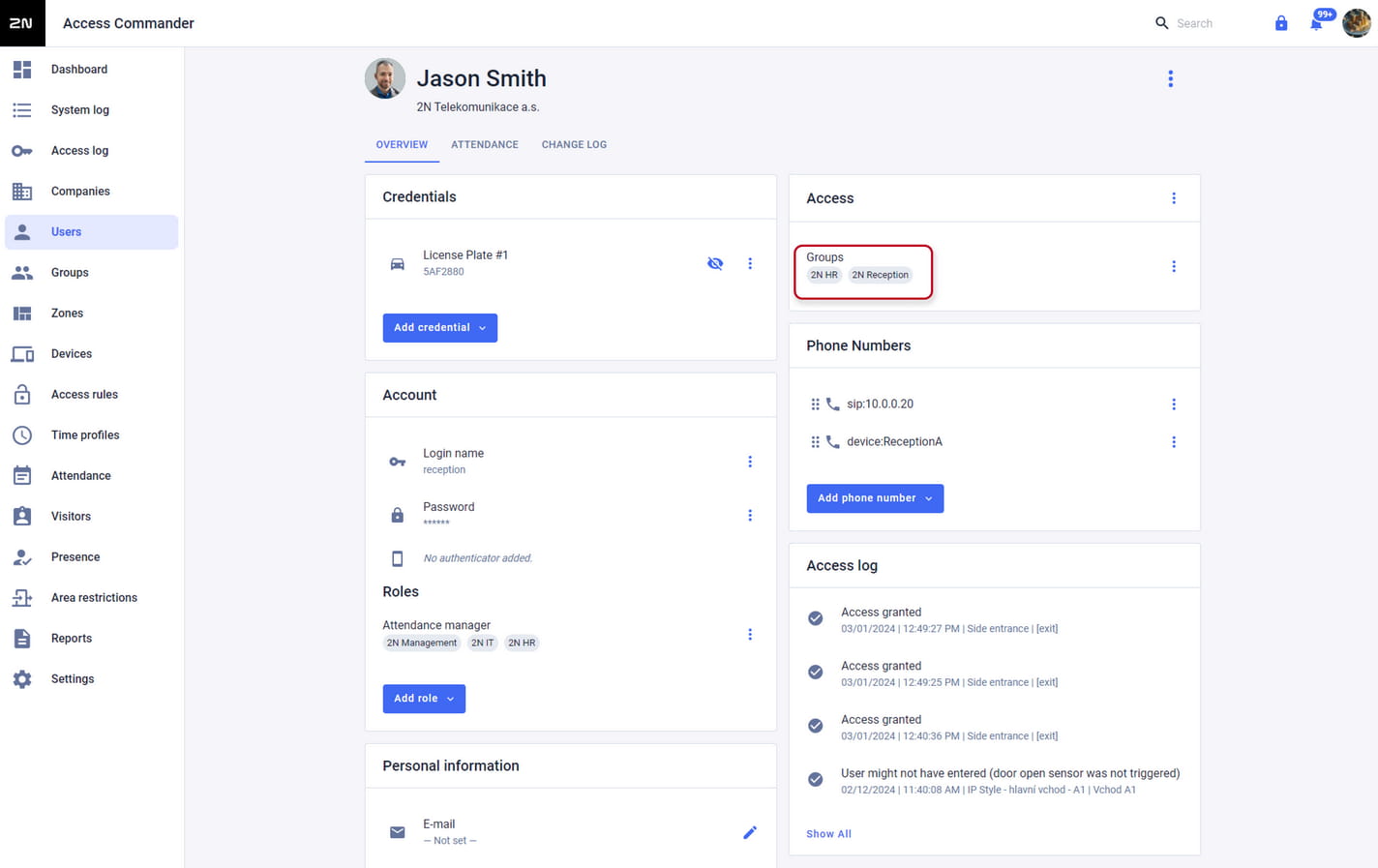Click the Presence person-check icon
This screenshot has width=1378, height=868.
tap(22, 557)
